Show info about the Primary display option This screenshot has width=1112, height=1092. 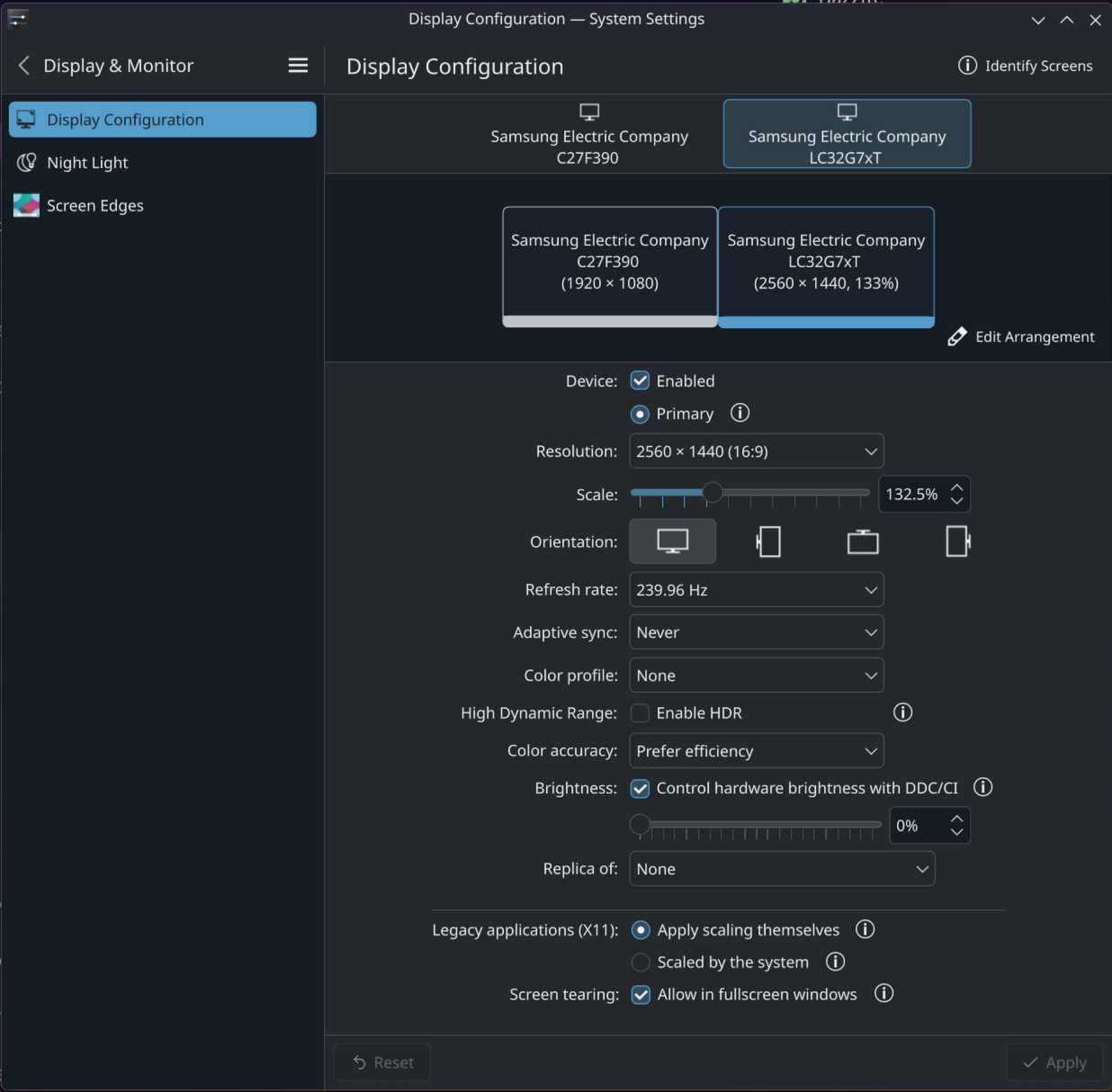(740, 413)
